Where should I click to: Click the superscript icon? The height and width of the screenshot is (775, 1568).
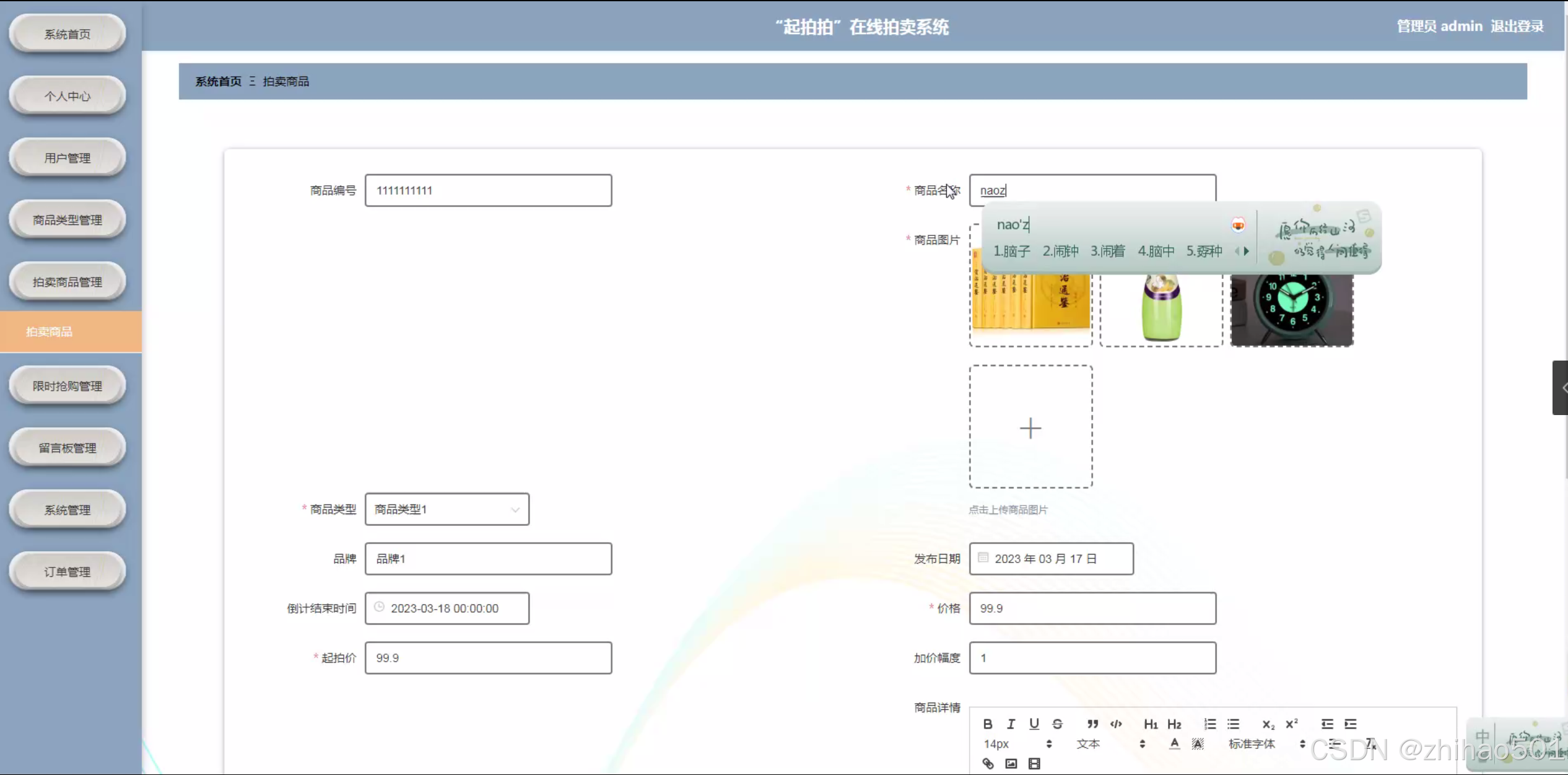click(x=1291, y=724)
